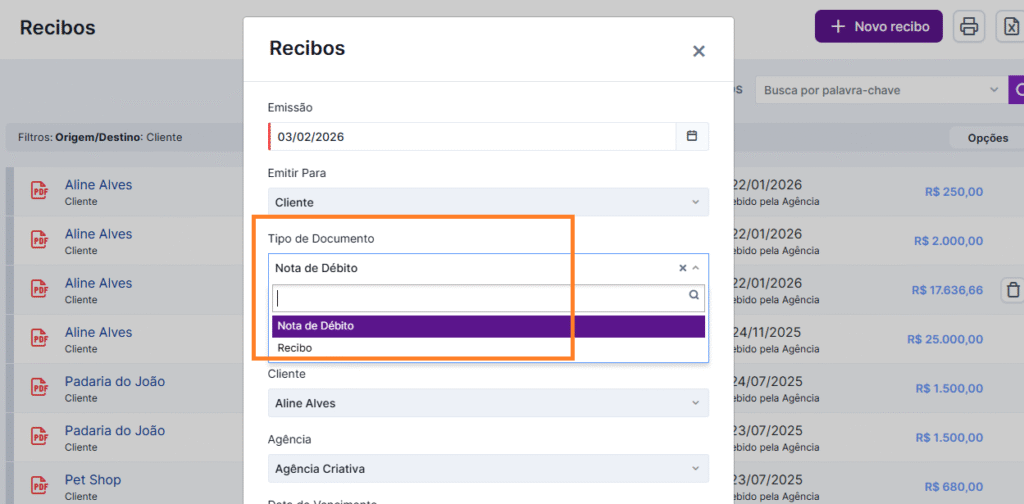Open the Cliente dropdown showing Aline Alves

(696, 403)
